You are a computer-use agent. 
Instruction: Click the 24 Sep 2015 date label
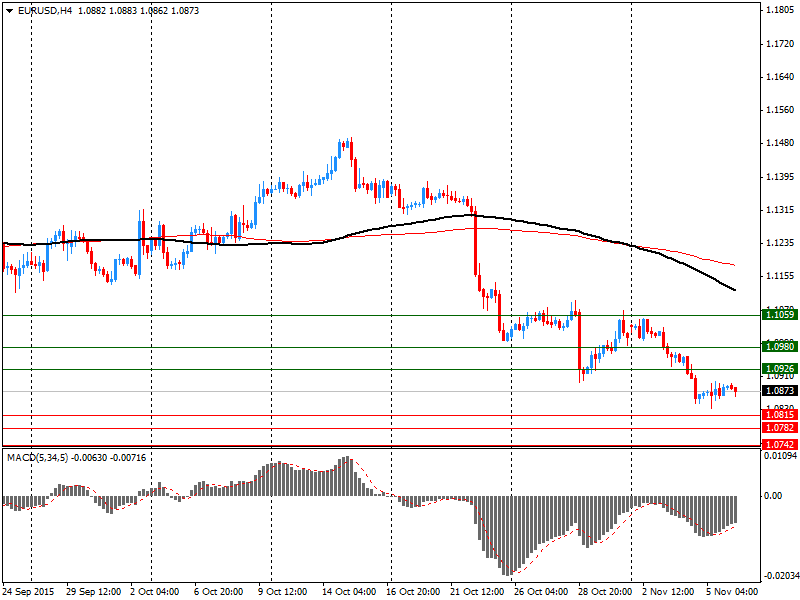(x=28, y=592)
